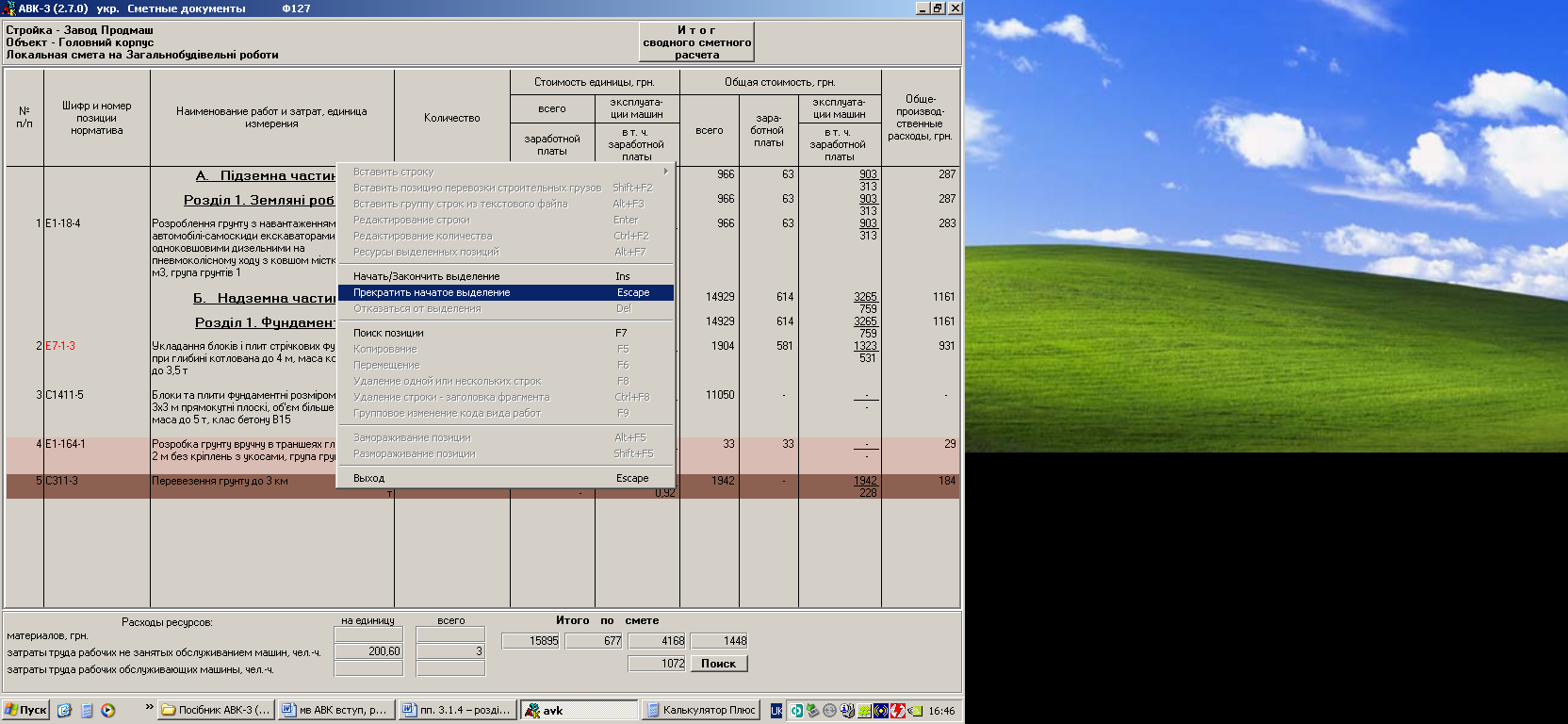Restore the АВК-3 window size
The image size is (1568, 724).
click(x=938, y=8)
